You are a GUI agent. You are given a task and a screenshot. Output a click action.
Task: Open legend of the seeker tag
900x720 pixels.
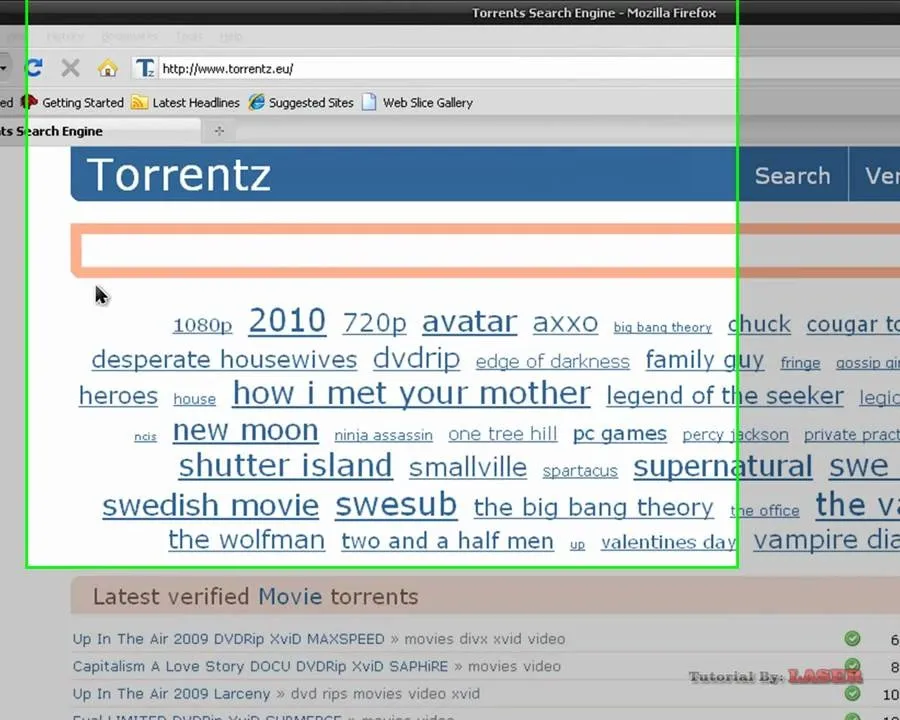(x=725, y=396)
